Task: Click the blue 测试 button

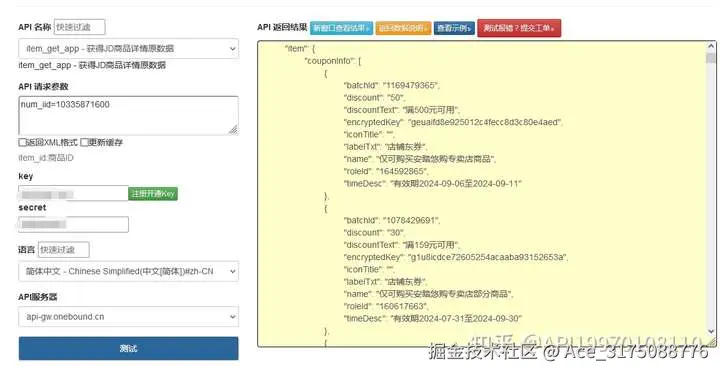Action: 129,349
